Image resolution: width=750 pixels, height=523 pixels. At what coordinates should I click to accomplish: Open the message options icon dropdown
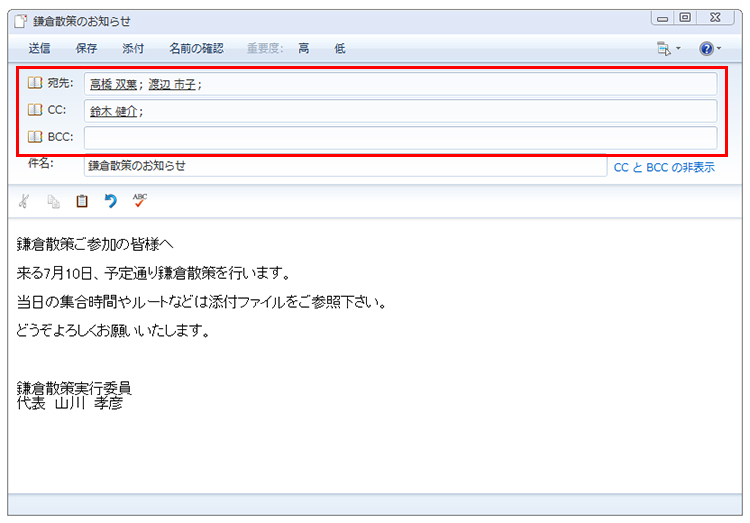(x=669, y=48)
